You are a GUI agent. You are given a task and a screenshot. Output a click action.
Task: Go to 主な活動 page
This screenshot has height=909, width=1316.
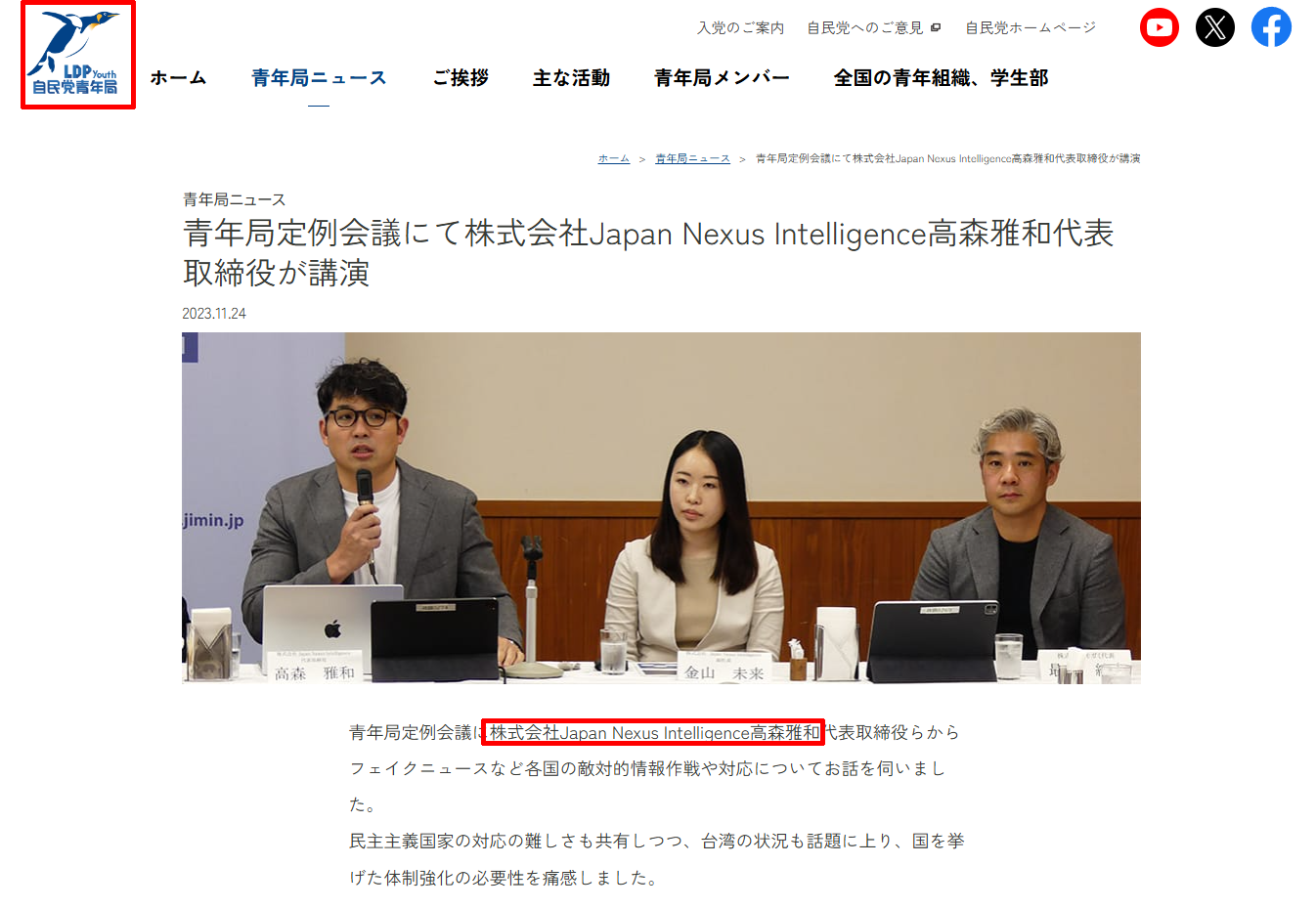click(x=571, y=77)
